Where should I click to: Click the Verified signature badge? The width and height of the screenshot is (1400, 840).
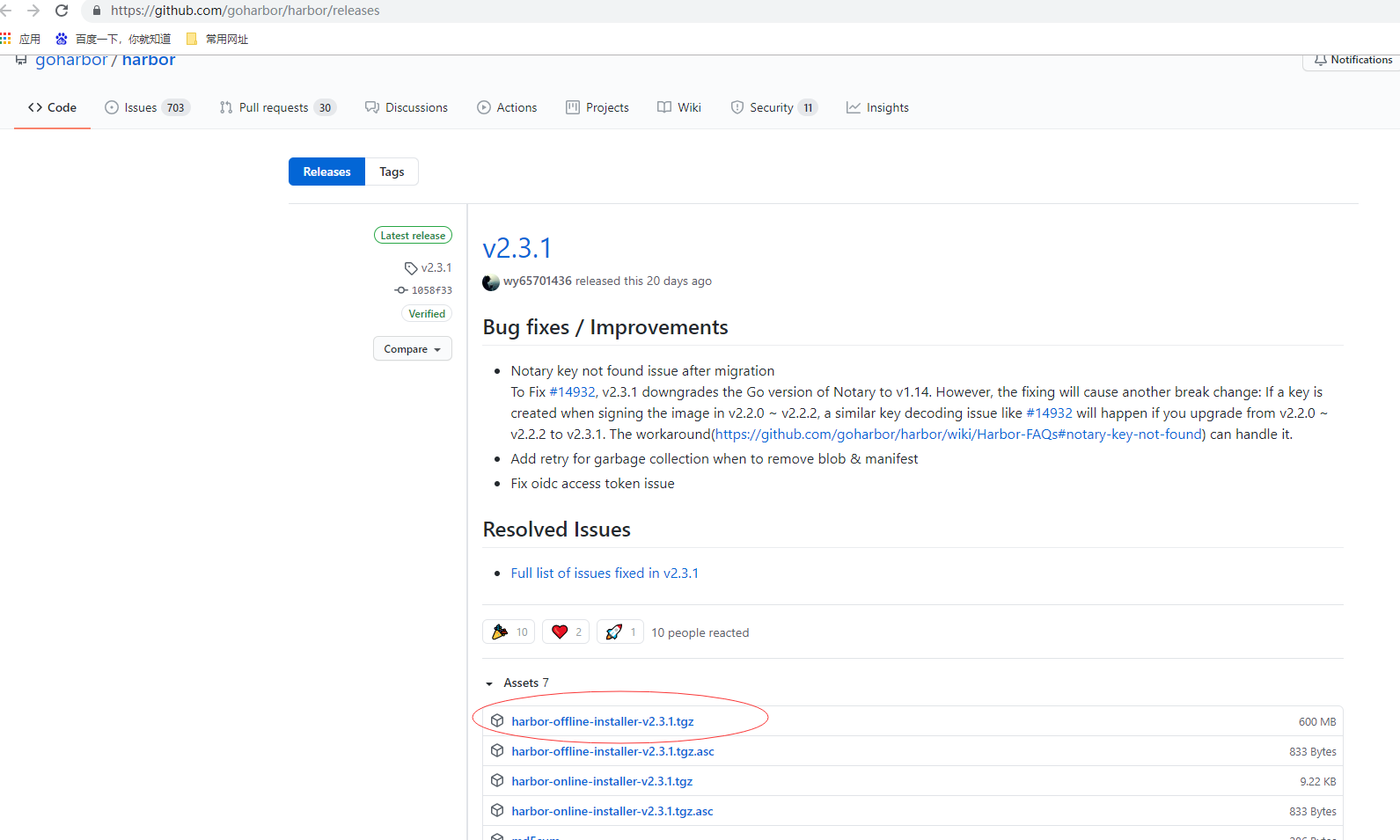coord(427,313)
